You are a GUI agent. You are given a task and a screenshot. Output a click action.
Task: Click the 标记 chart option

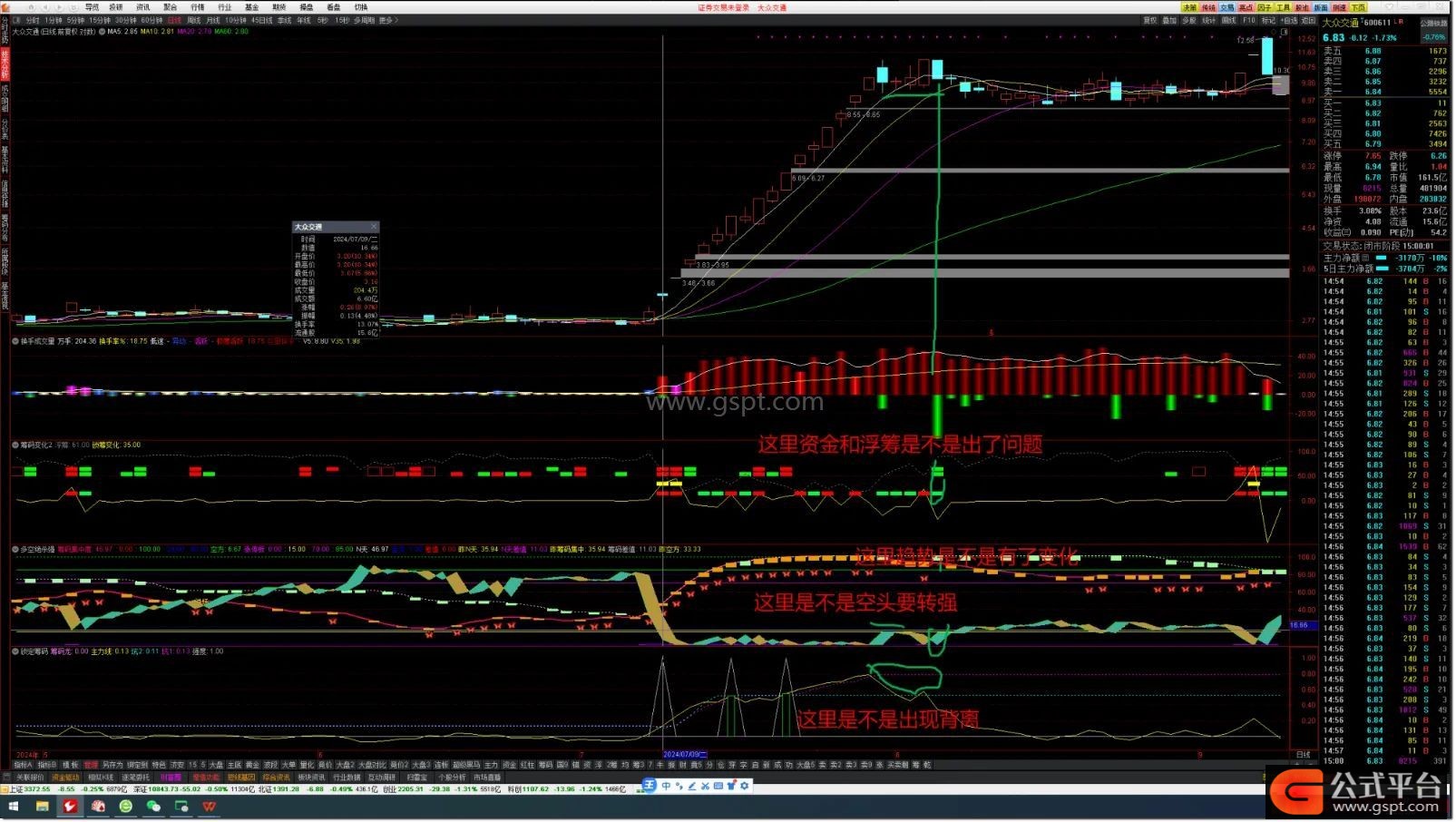(x=1268, y=20)
